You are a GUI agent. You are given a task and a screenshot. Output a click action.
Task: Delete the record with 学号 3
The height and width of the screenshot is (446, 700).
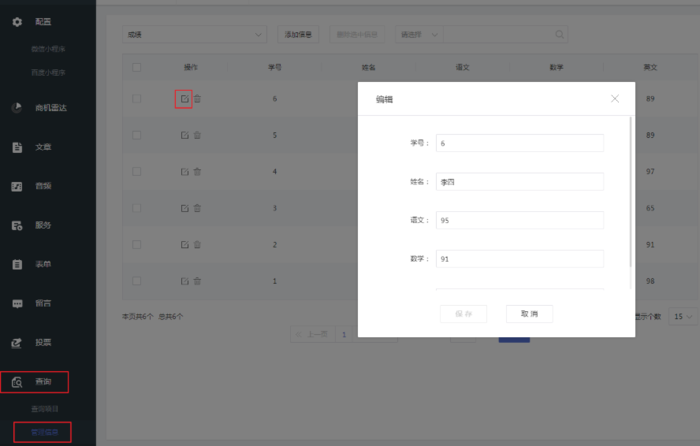pyautogui.click(x=197, y=208)
